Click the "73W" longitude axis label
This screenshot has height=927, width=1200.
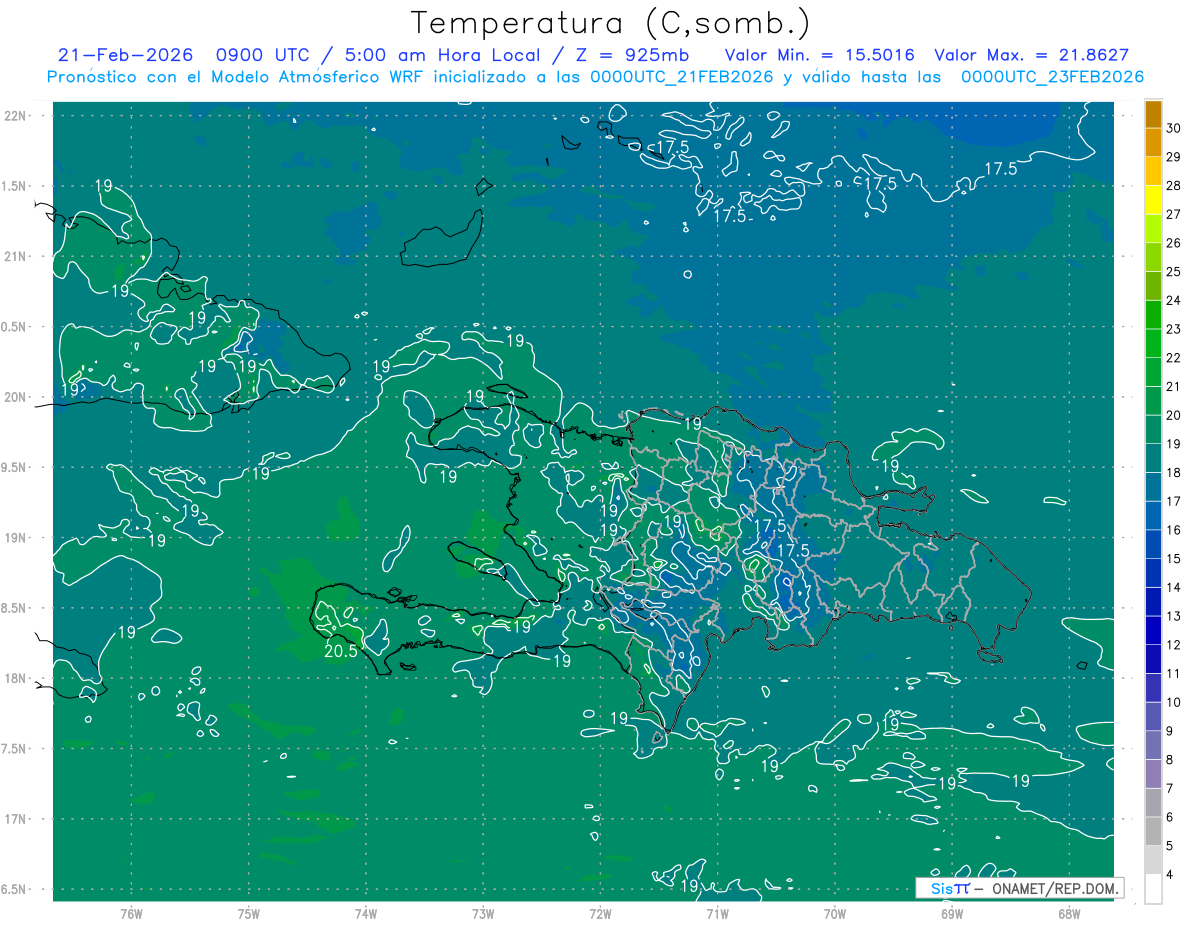pyautogui.click(x=483, y=914)
